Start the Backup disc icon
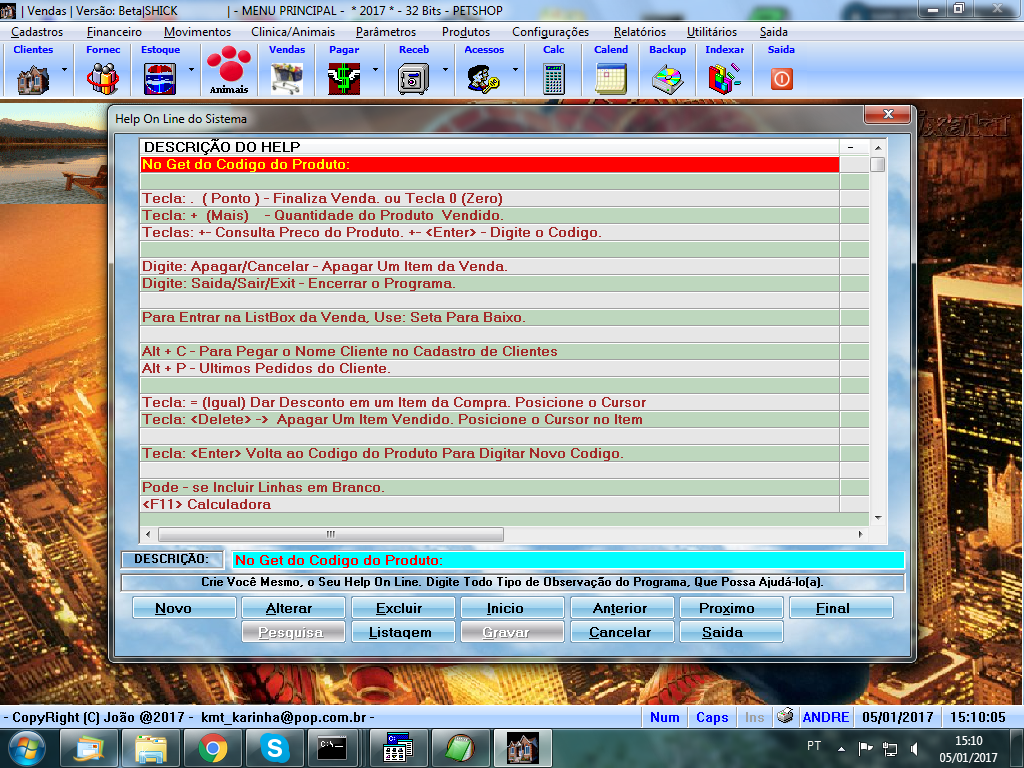 tap(667, 80)
